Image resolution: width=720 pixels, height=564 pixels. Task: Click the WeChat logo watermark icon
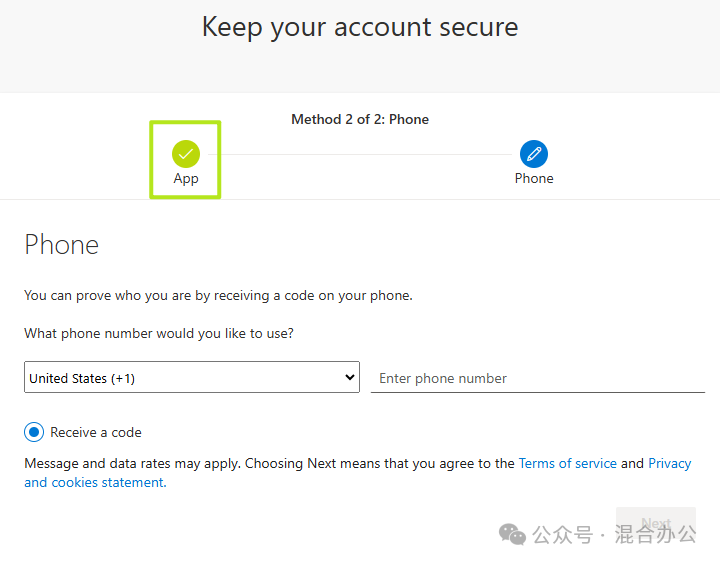(512, 534)
